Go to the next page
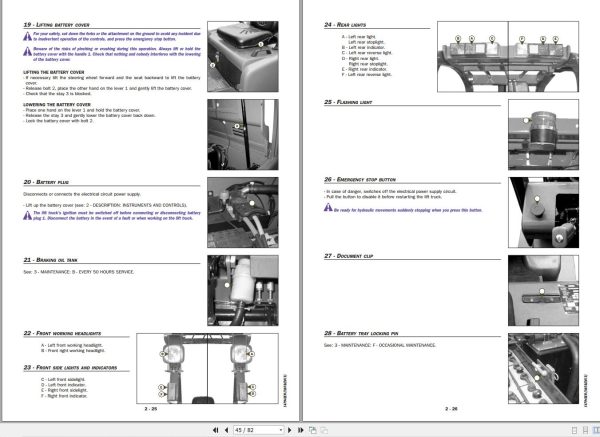The image size is (600, 437). point(290,430)
